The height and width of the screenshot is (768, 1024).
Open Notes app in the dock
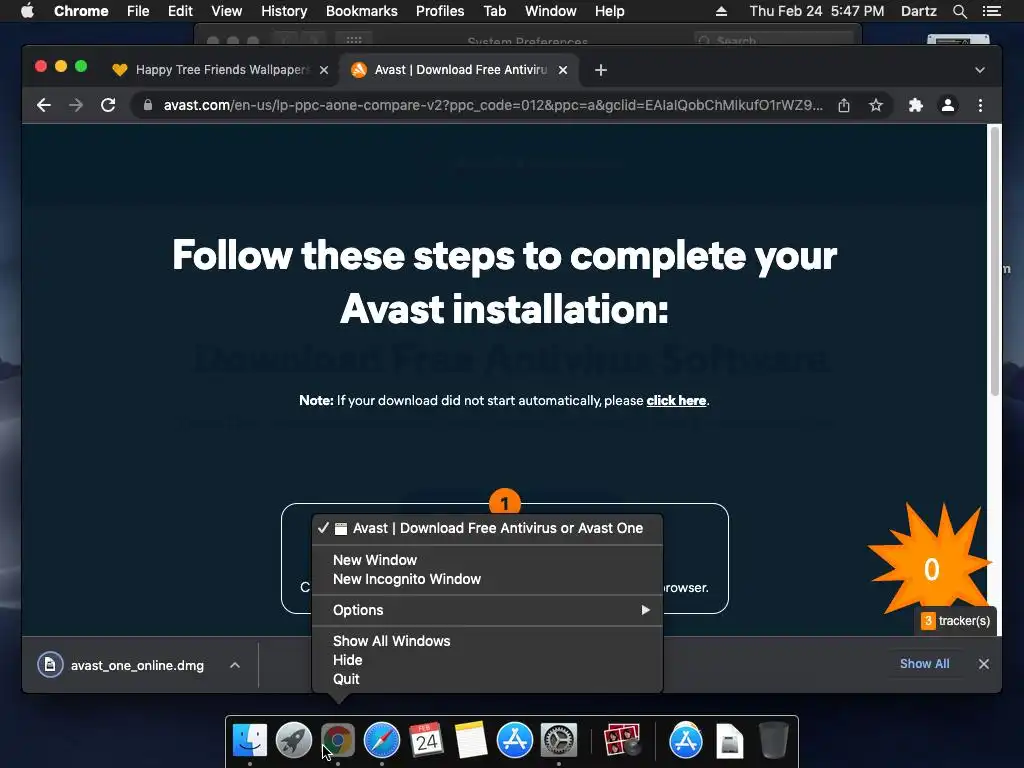tap(470, 741)
